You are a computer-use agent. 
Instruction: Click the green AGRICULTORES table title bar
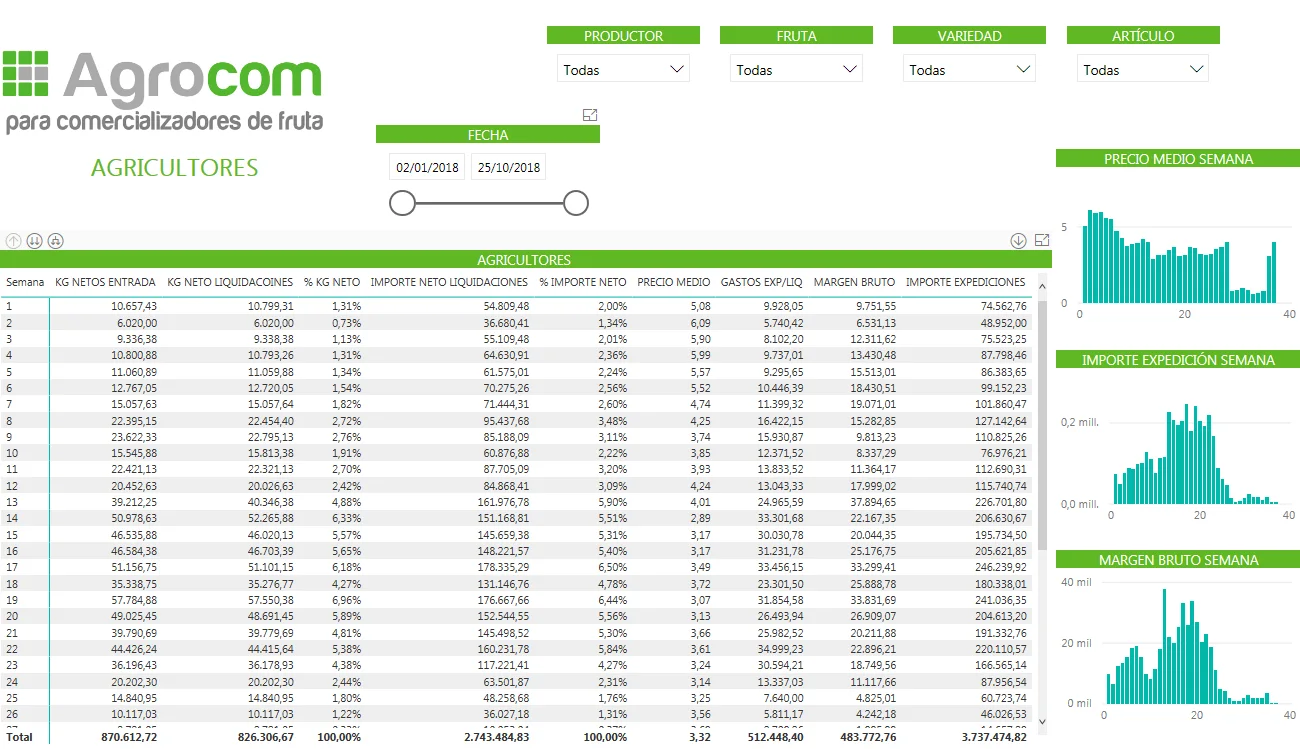point(526,260)
